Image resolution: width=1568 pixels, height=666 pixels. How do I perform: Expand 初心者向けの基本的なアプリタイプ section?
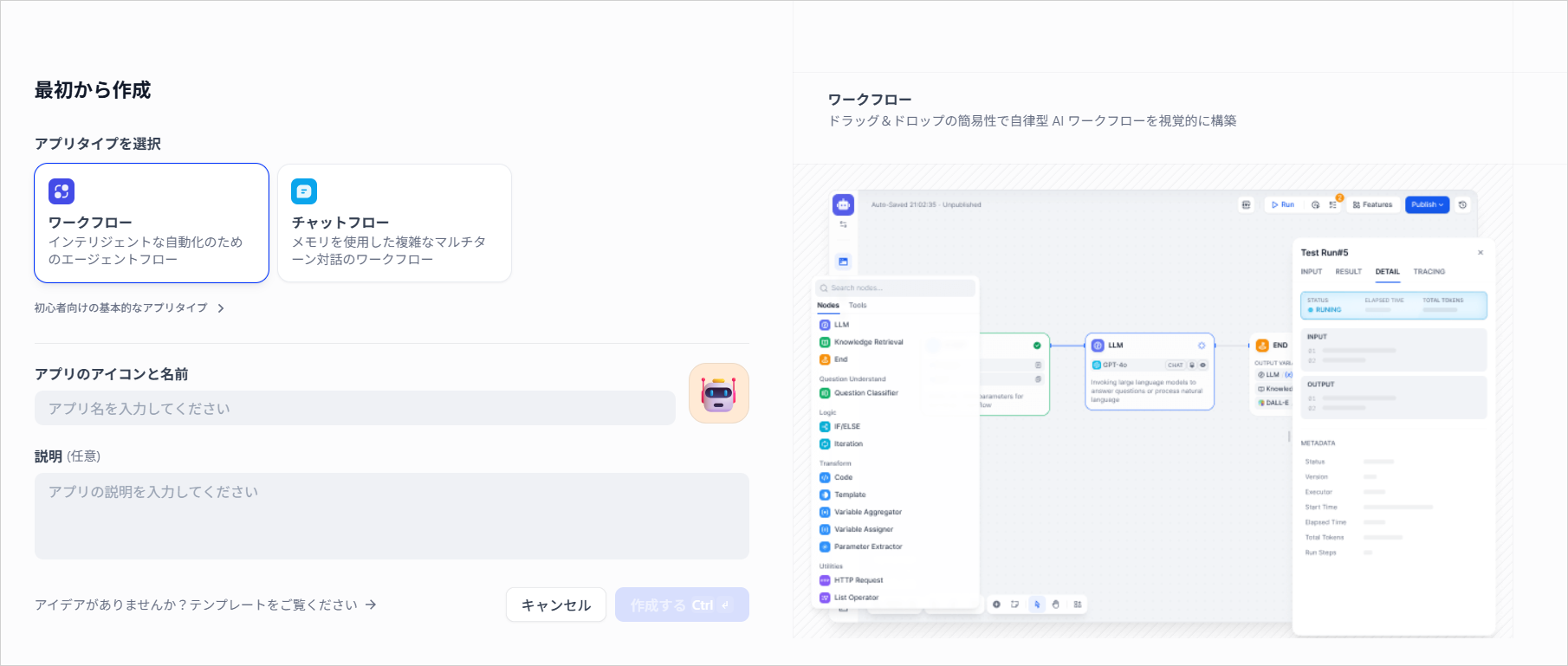129,308
